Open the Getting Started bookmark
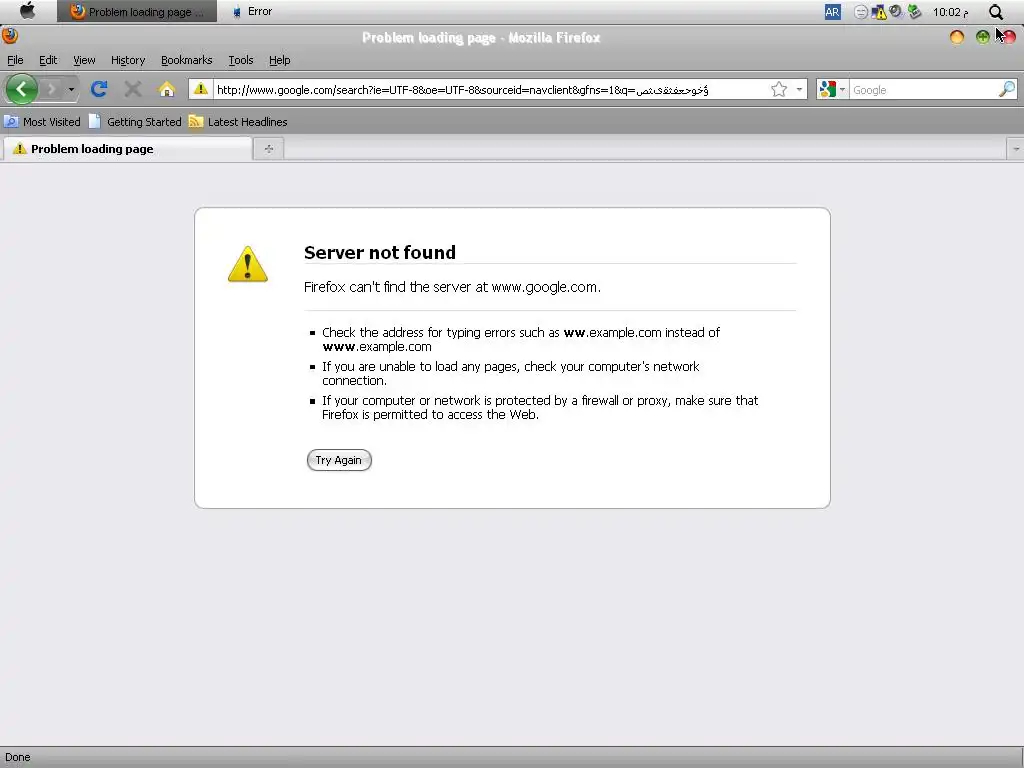 pyautogui.click(x=135, y=121)
